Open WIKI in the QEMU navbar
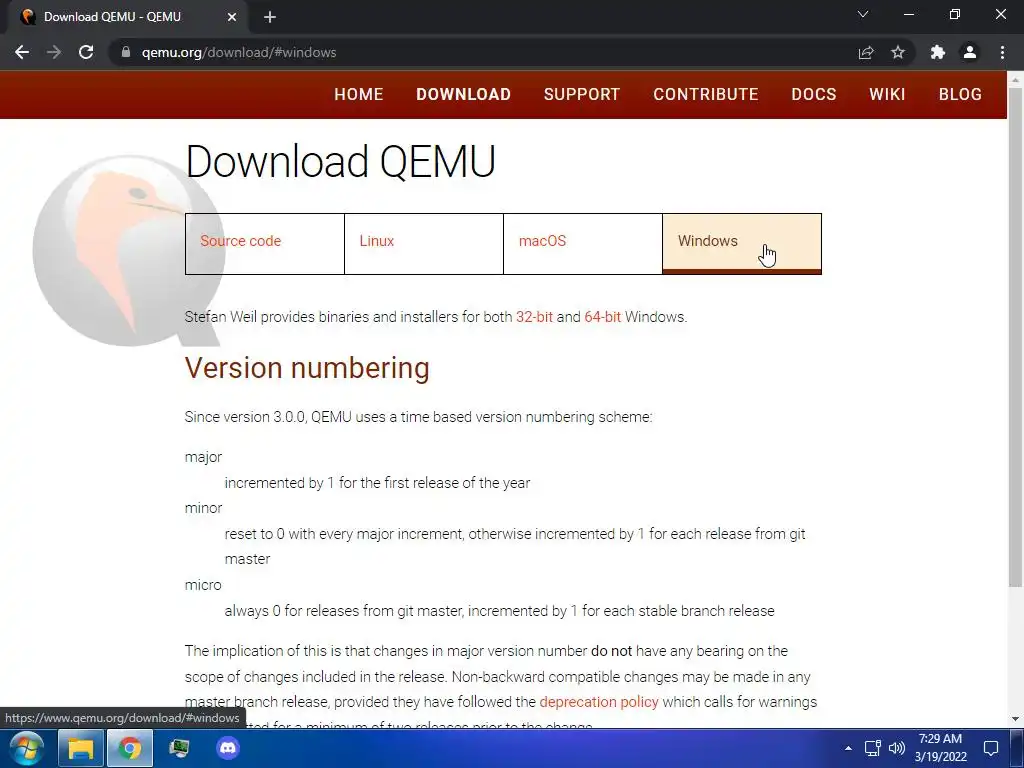The width and height of the screenshot is (1024, 768). click(x=888, y=94)
